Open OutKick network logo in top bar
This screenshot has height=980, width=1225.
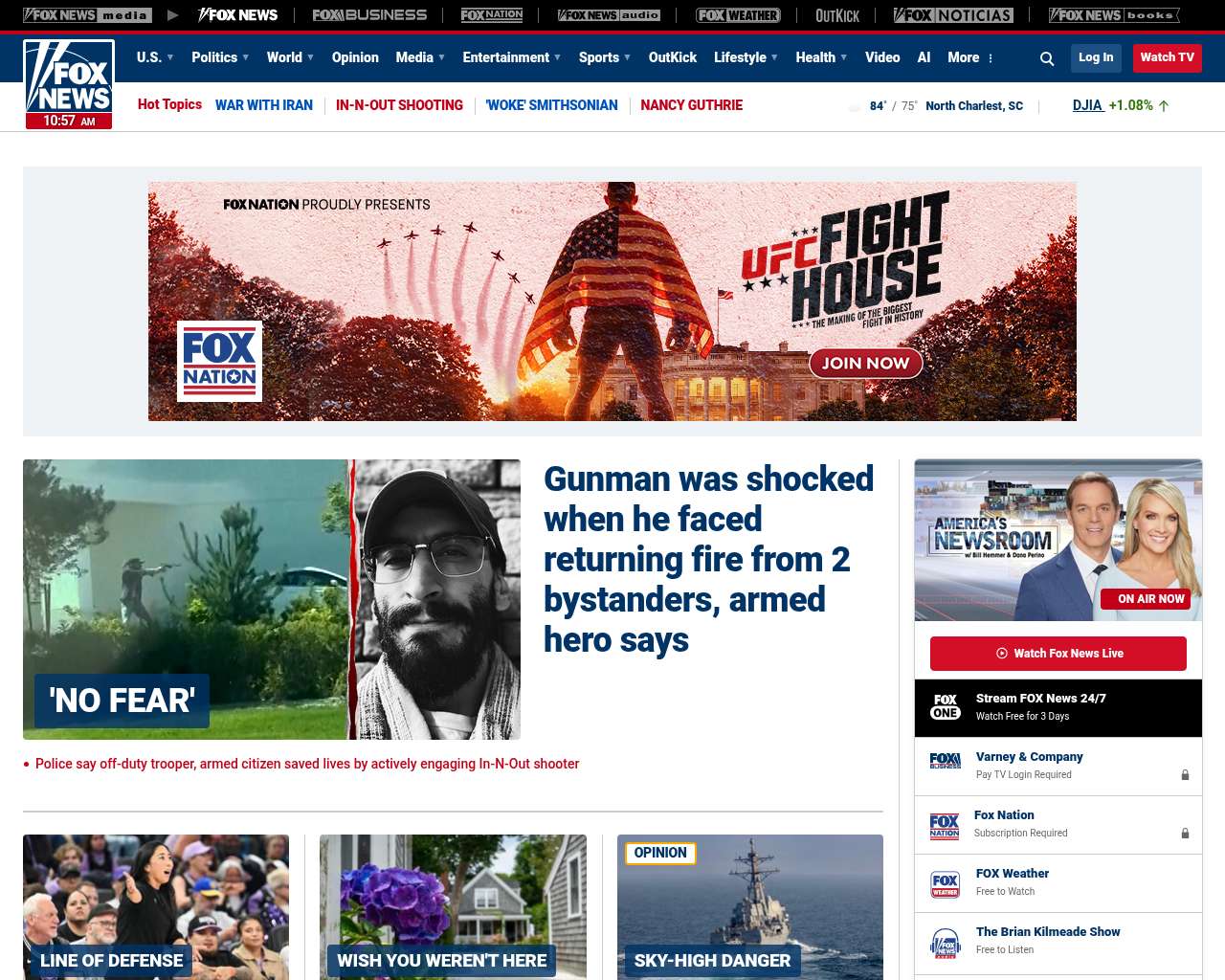coord(837,15)
